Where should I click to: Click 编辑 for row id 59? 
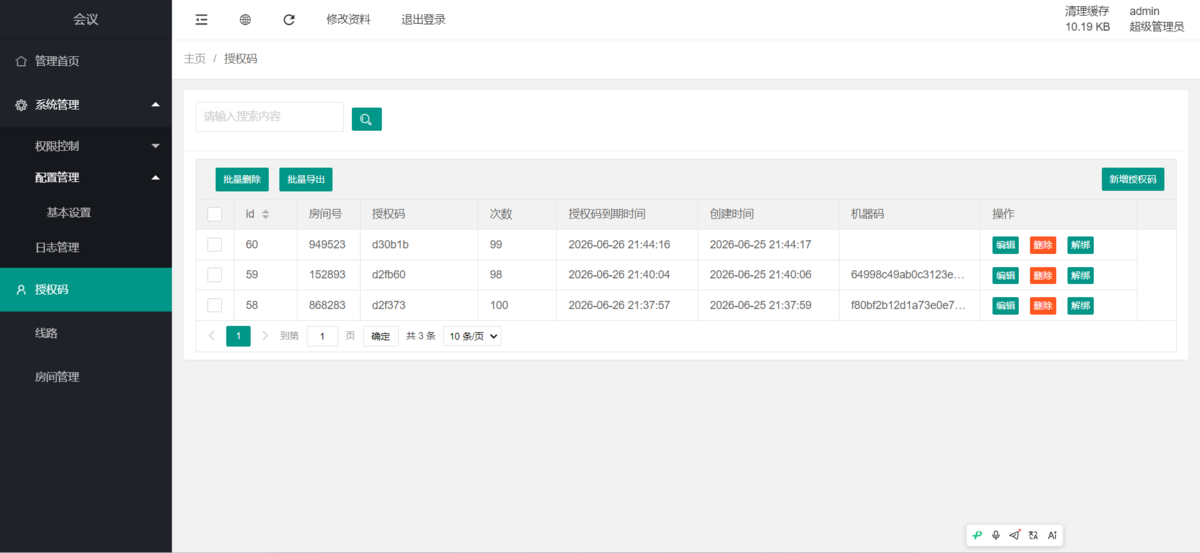pos(1005,275)
